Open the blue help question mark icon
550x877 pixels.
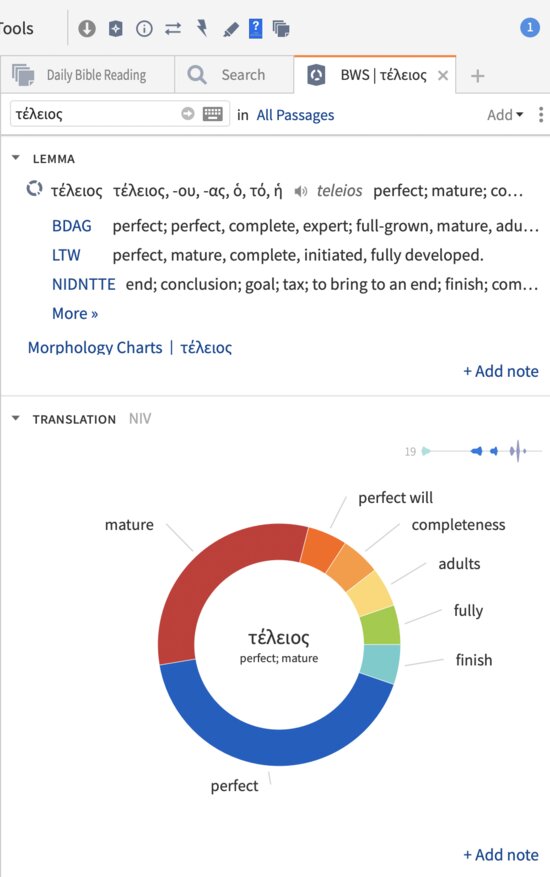[x=256, y=28]
